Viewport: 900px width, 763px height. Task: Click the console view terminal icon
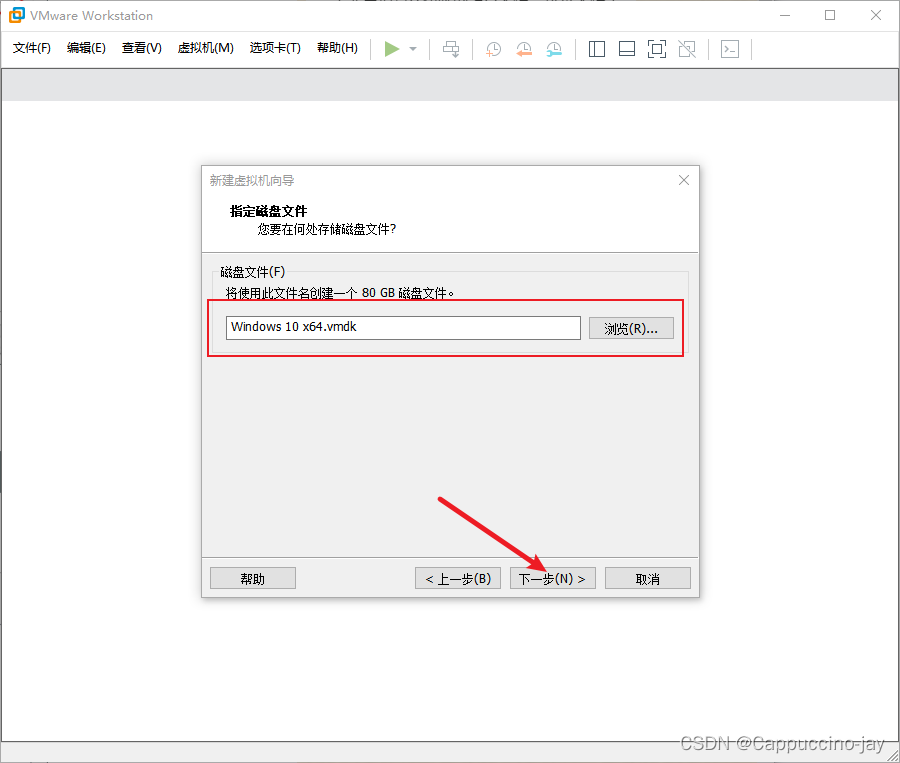(x=730, y=49)
